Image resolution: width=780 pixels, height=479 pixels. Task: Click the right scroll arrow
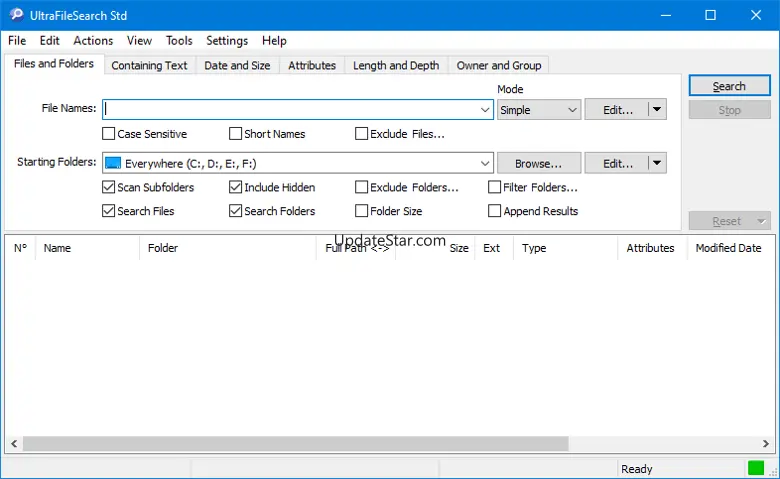[x=766, y=444]
